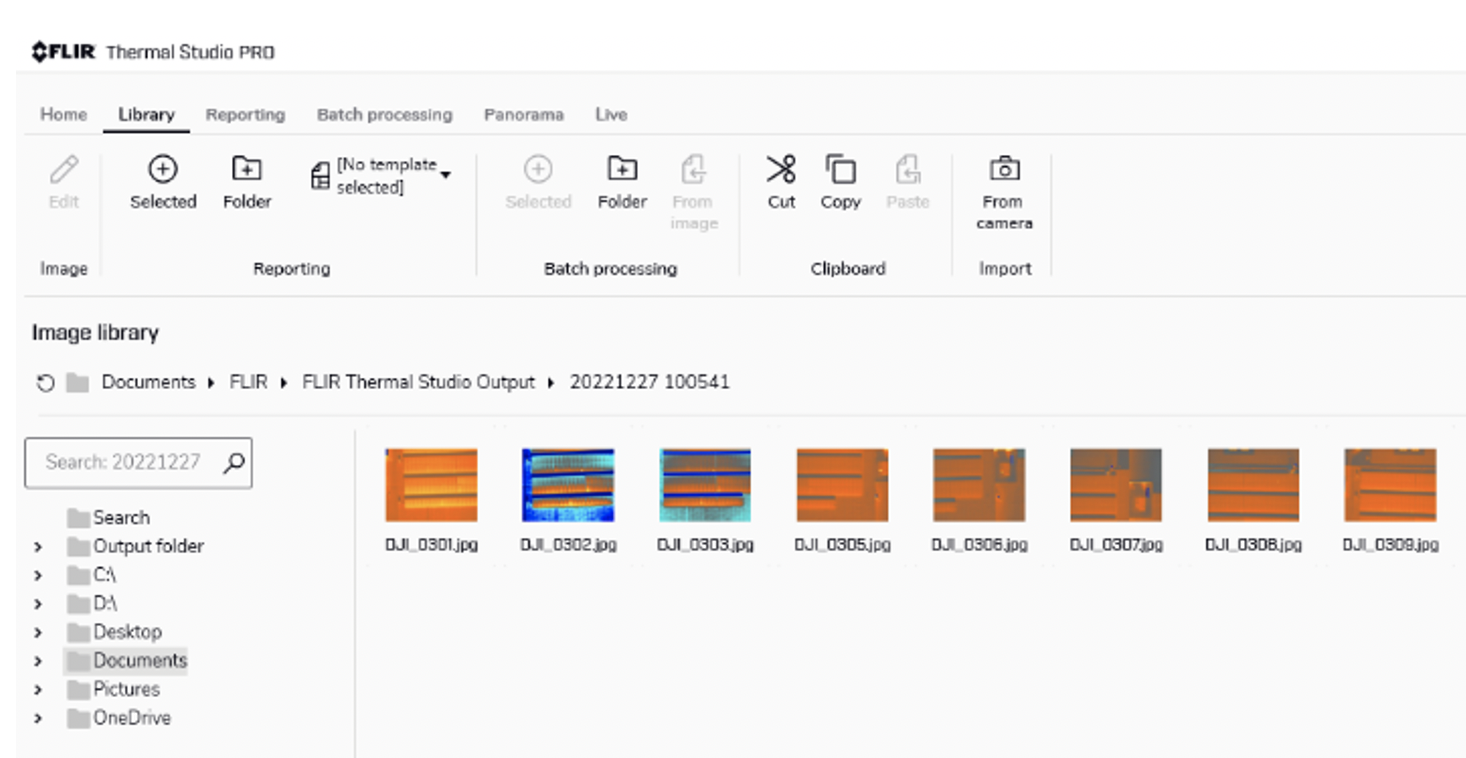Image resolution: width=1466 pixels, height=758 pixels.
Task: Expand the C:\ drive tree node
Action: coord(38,576)
